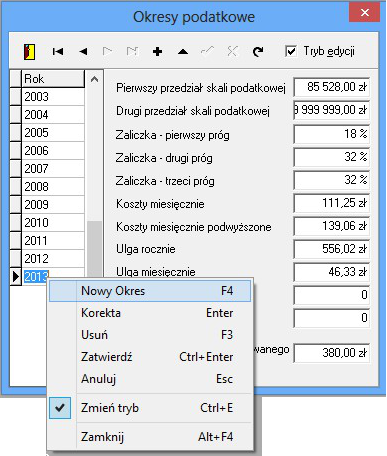The height and width of the screenshot is (456, 387).
Task: Select year 2004 row
Action: click(53, 115)
